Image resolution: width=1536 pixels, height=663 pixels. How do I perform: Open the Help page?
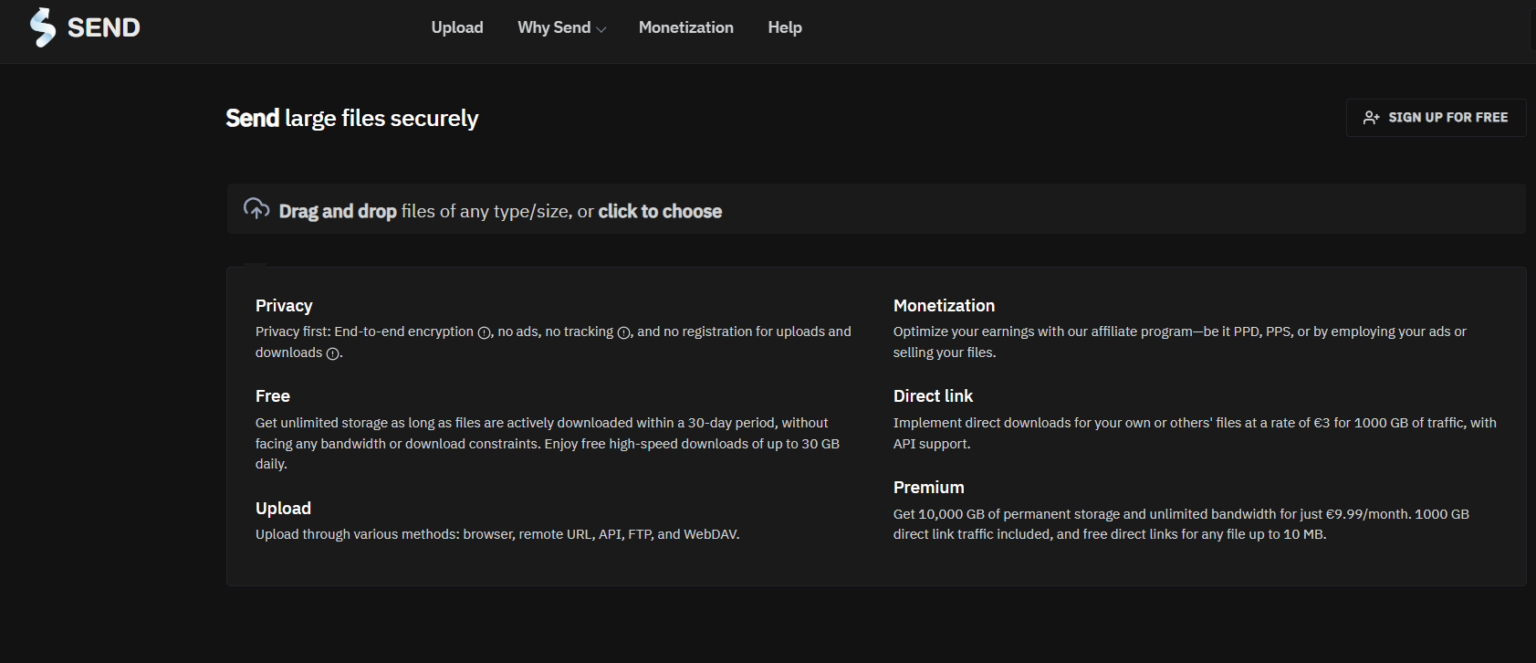tap(785, 28)
